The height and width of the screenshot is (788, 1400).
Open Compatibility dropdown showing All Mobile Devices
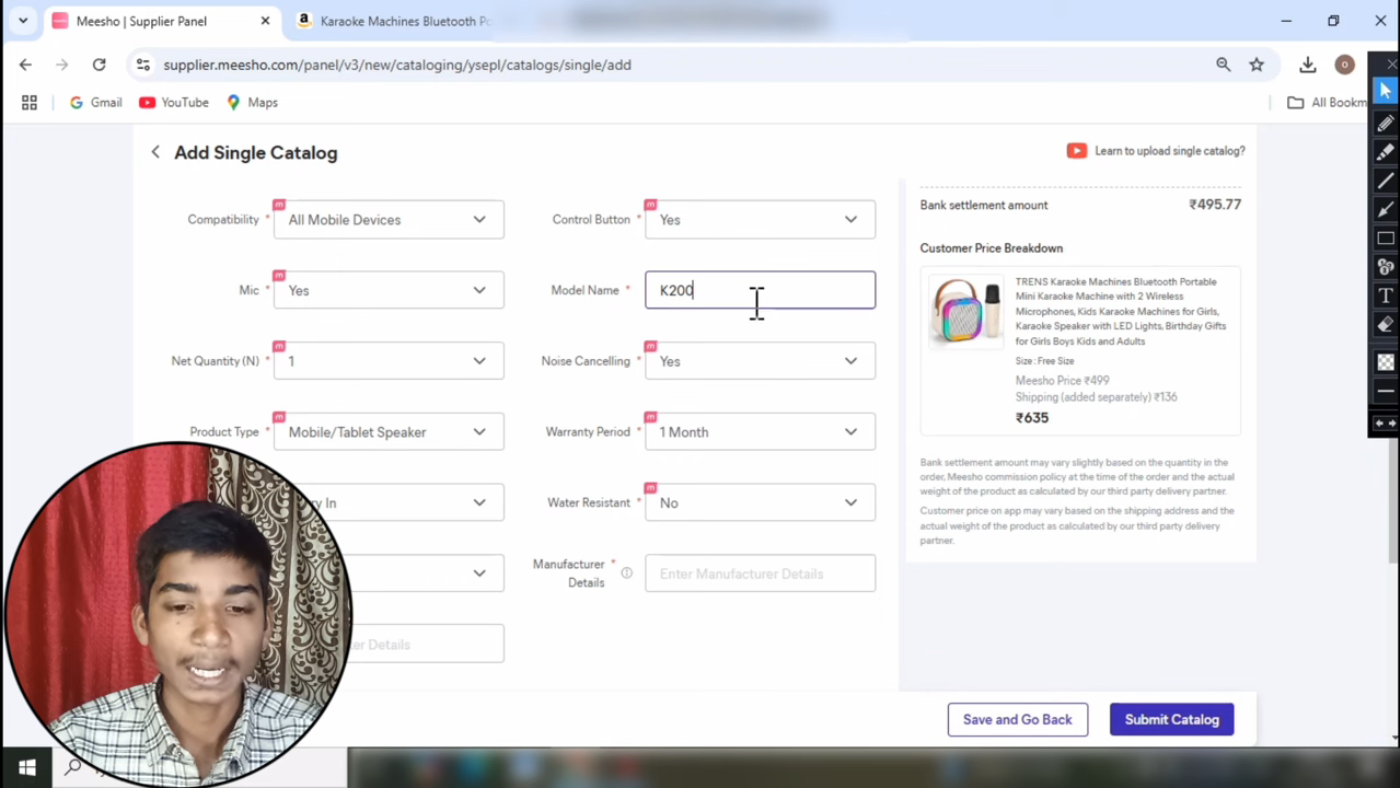[389, 220]
